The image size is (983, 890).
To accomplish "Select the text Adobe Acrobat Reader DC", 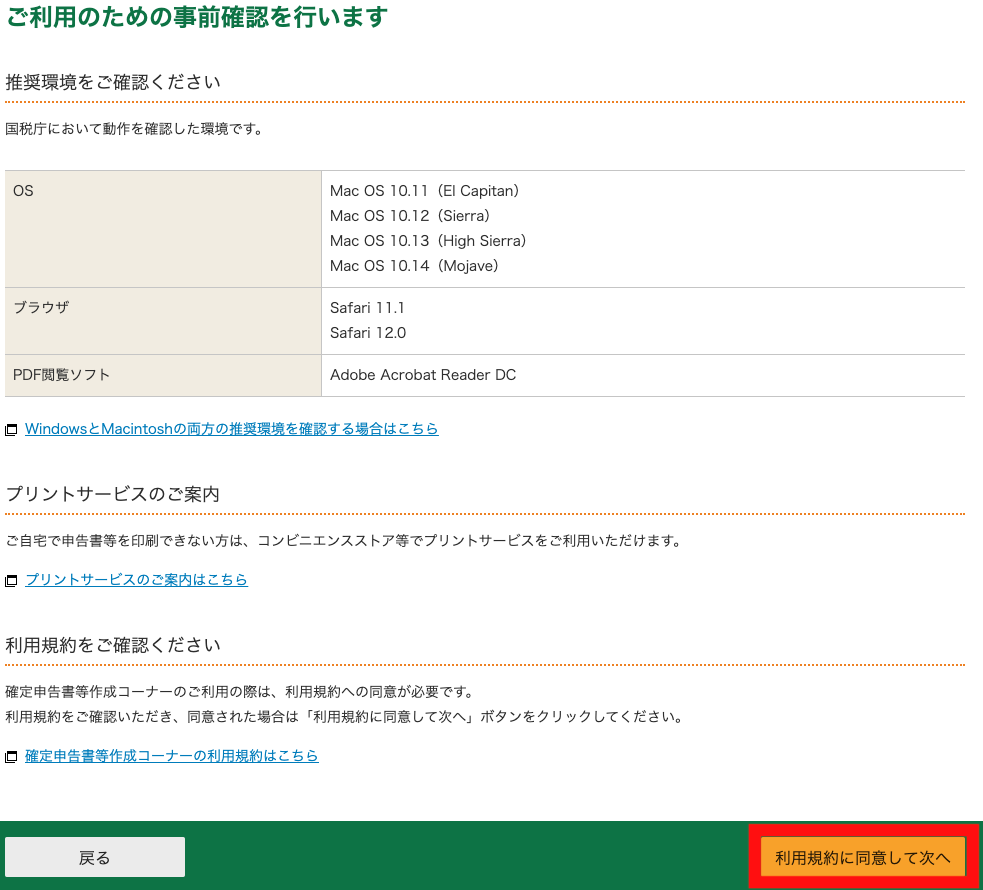I will [423, 375].
